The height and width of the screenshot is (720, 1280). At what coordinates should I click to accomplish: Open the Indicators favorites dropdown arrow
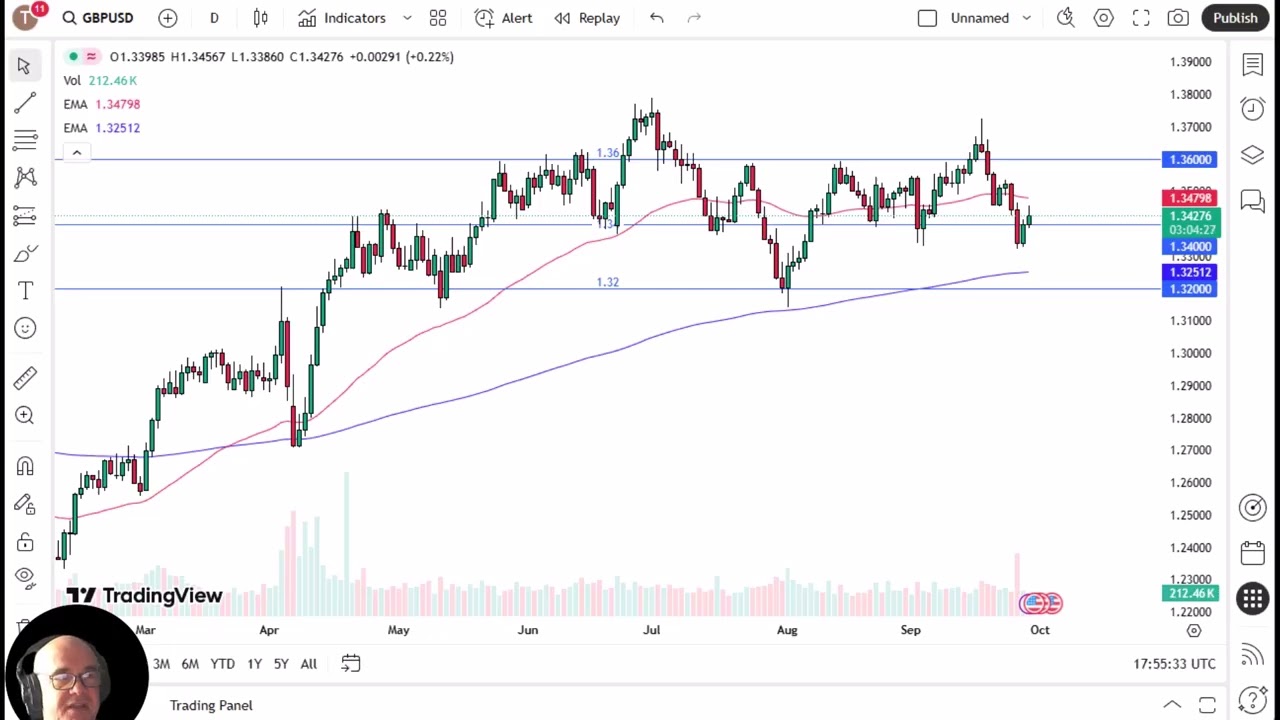[407, 18]
